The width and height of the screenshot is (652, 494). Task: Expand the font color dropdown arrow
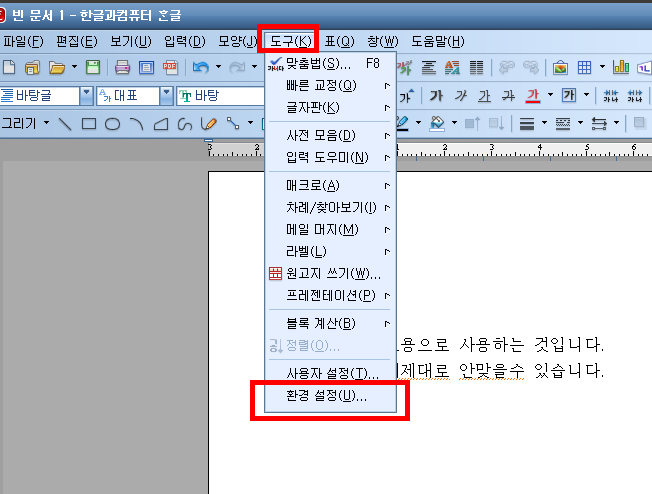[x=551, y=95]
